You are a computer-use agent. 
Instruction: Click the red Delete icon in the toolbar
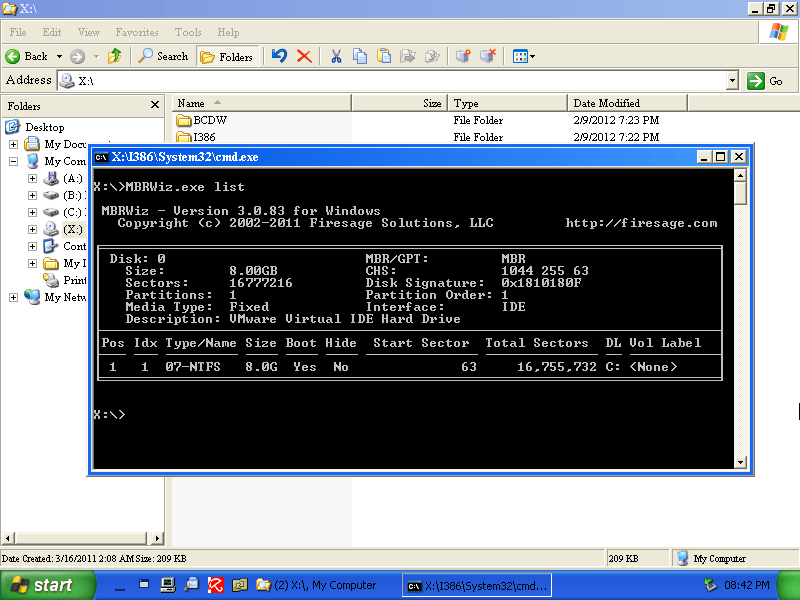point(304,56)
